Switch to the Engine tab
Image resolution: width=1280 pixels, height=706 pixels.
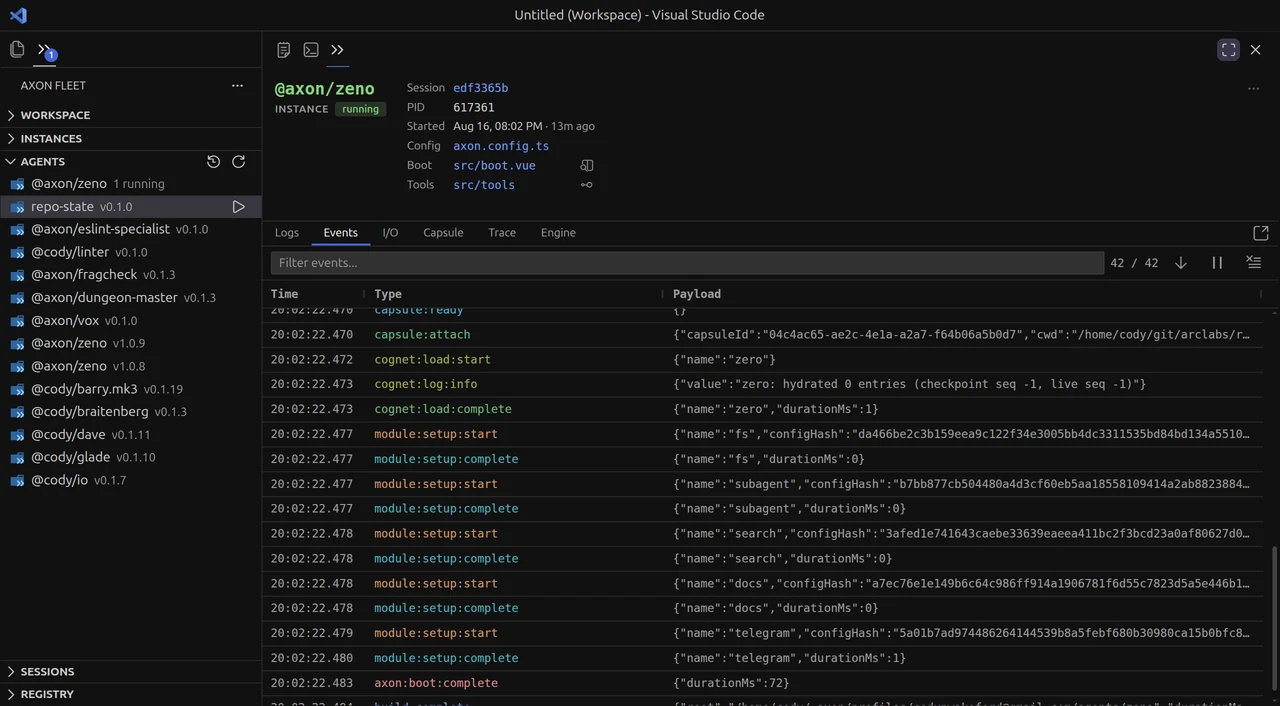pos(558,232)
